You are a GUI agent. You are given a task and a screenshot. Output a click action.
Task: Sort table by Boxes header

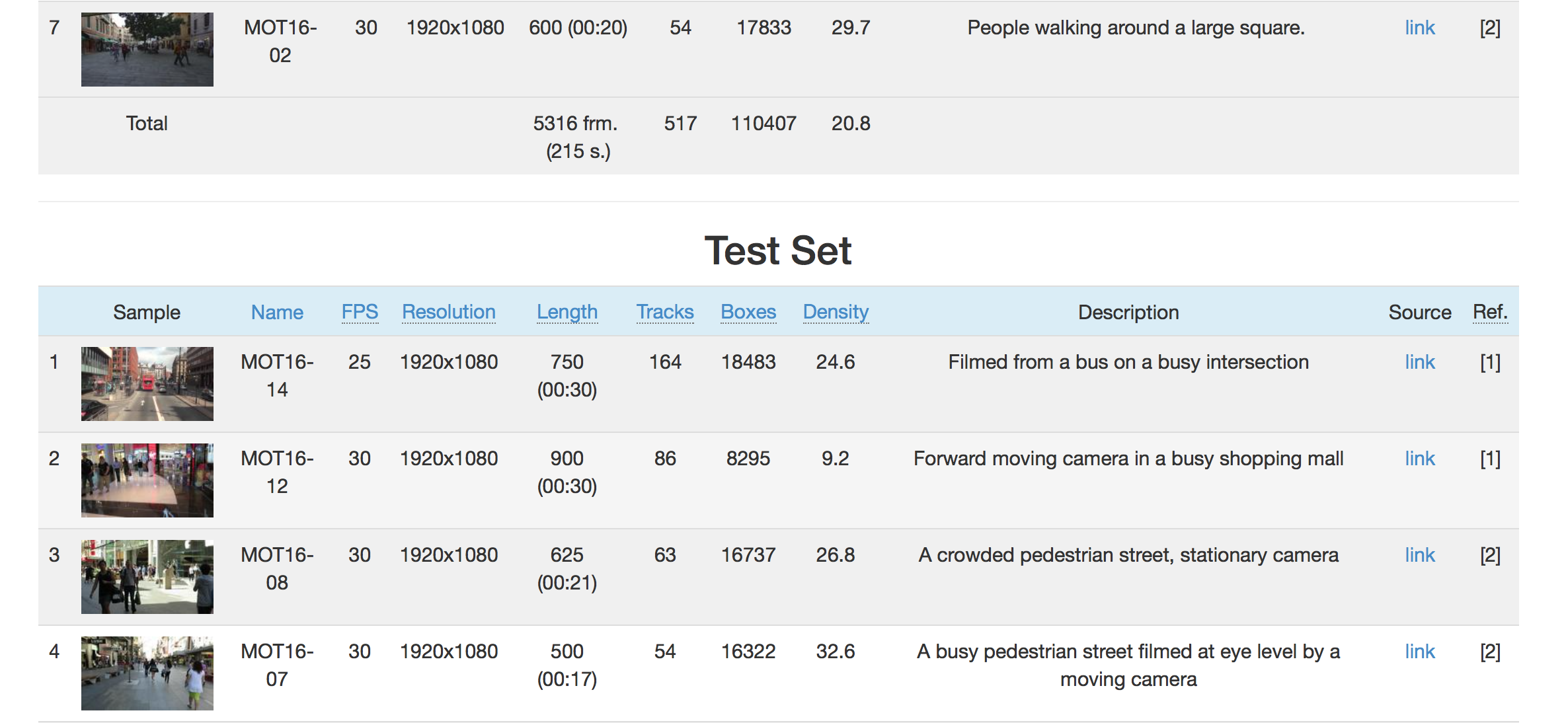click(x=748, y=312)
